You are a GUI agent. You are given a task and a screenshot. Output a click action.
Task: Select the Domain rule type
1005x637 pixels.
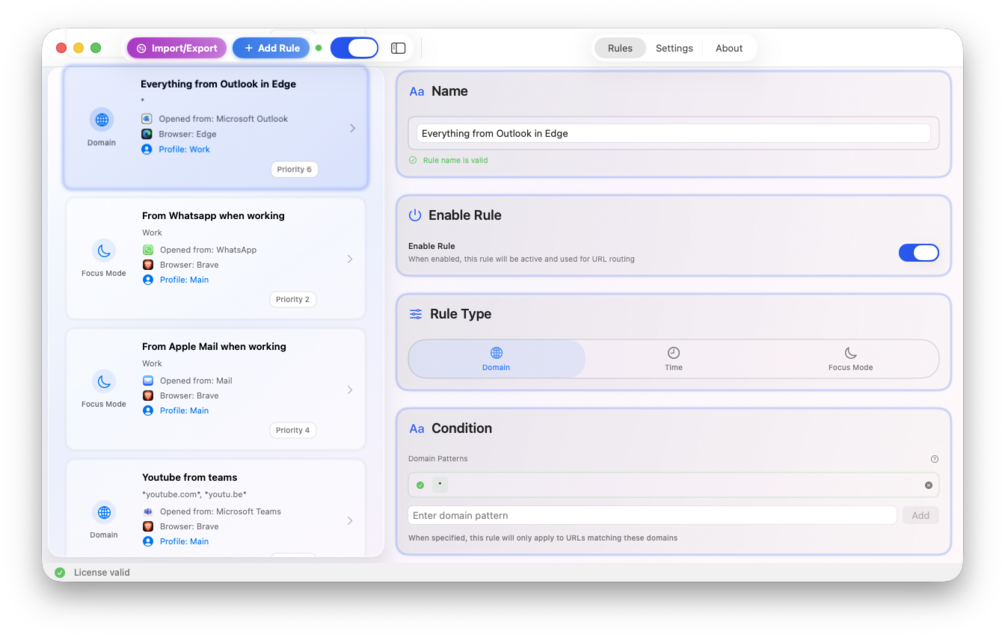(496, 359)
